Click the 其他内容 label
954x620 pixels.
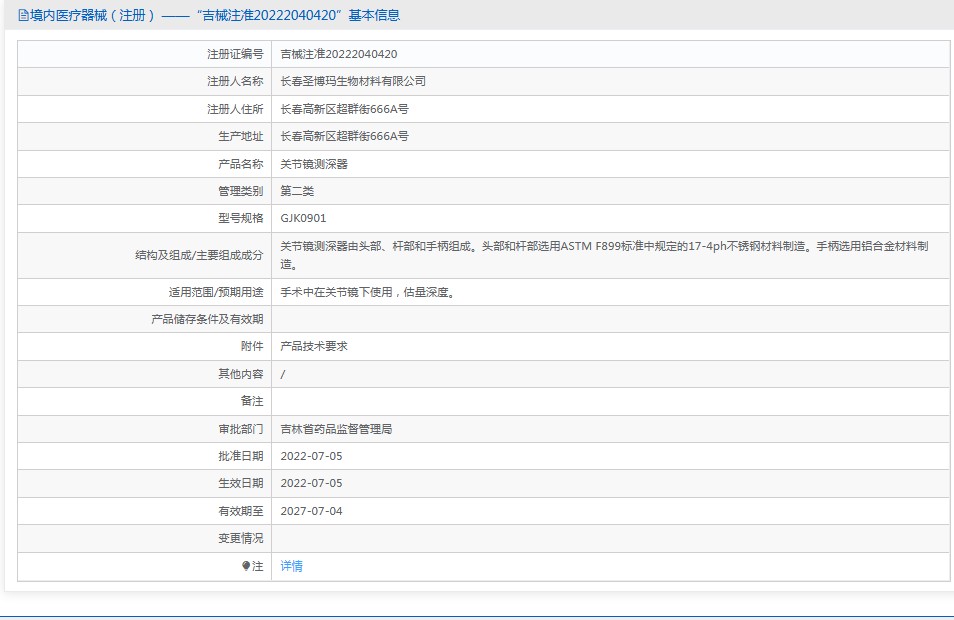coord(240,374)
